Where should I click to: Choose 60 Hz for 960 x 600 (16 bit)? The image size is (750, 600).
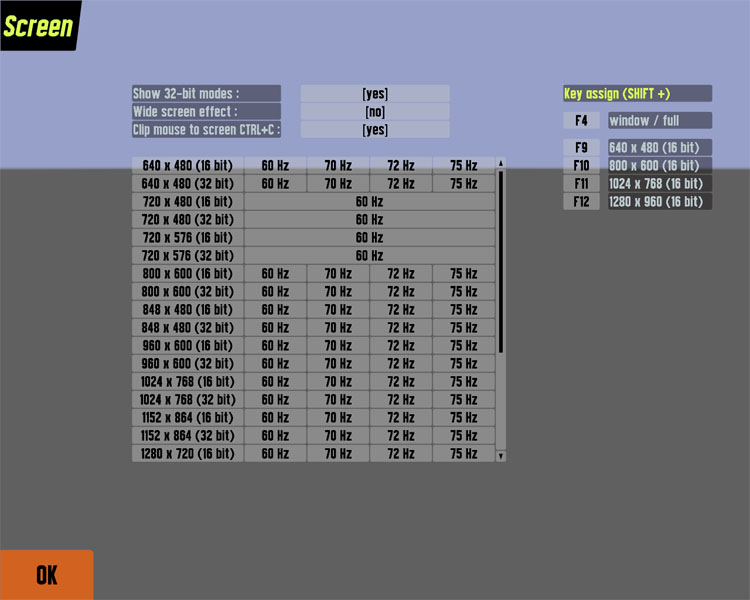coord(275,345)
